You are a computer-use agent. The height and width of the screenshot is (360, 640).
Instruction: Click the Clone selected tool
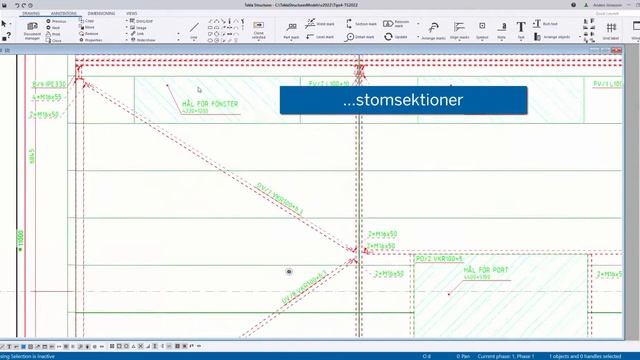(x=258, y=31)
